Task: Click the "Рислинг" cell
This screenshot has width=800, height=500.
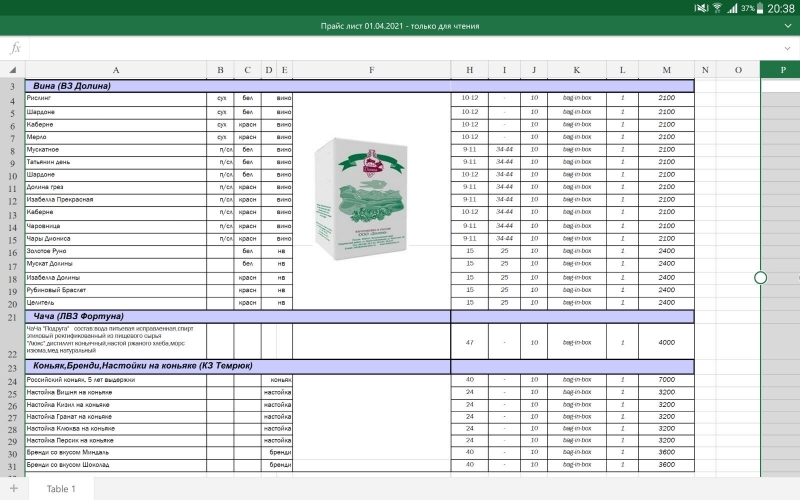Action: tap(116, 99)
